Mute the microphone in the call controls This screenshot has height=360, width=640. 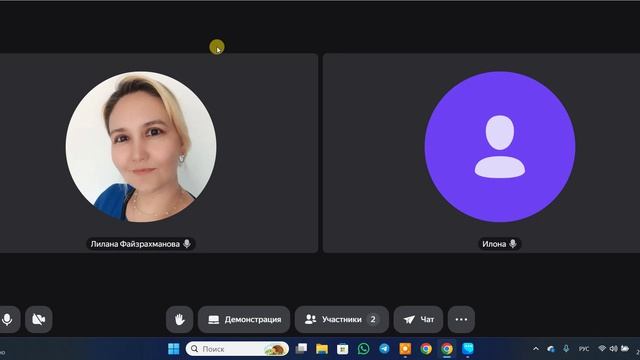pyautogui.click(x=7, y=319)
